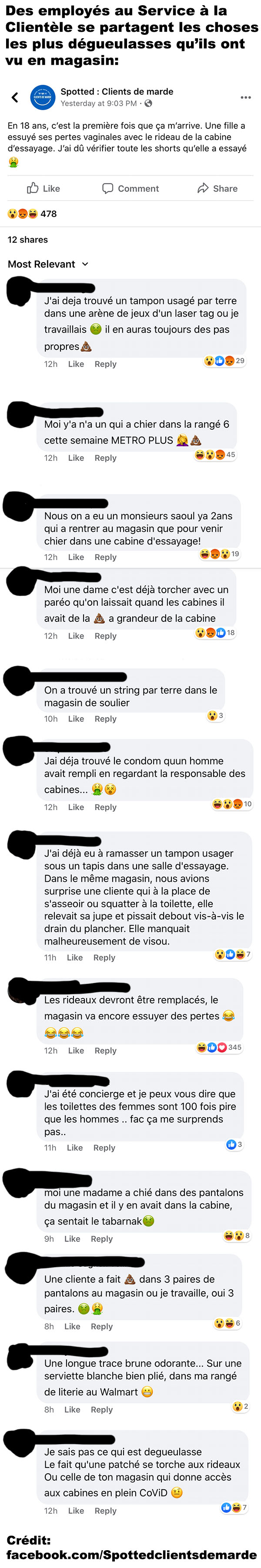Open 12 shares list
261x1568 pixels.
coord(27,240)
